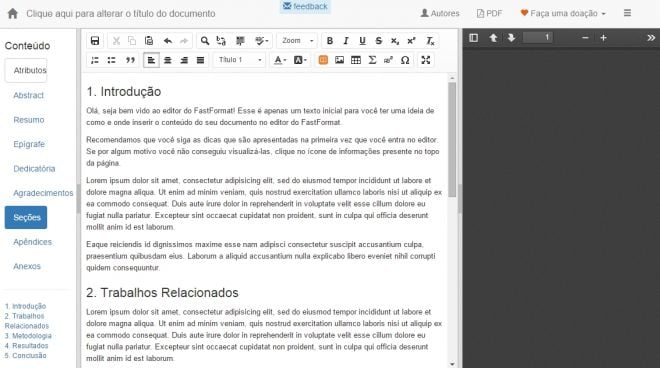The height and width of the screenshot is (368, 660).
Task: Maximize the editor with the fullscreen icon
Action: point(426,60)
